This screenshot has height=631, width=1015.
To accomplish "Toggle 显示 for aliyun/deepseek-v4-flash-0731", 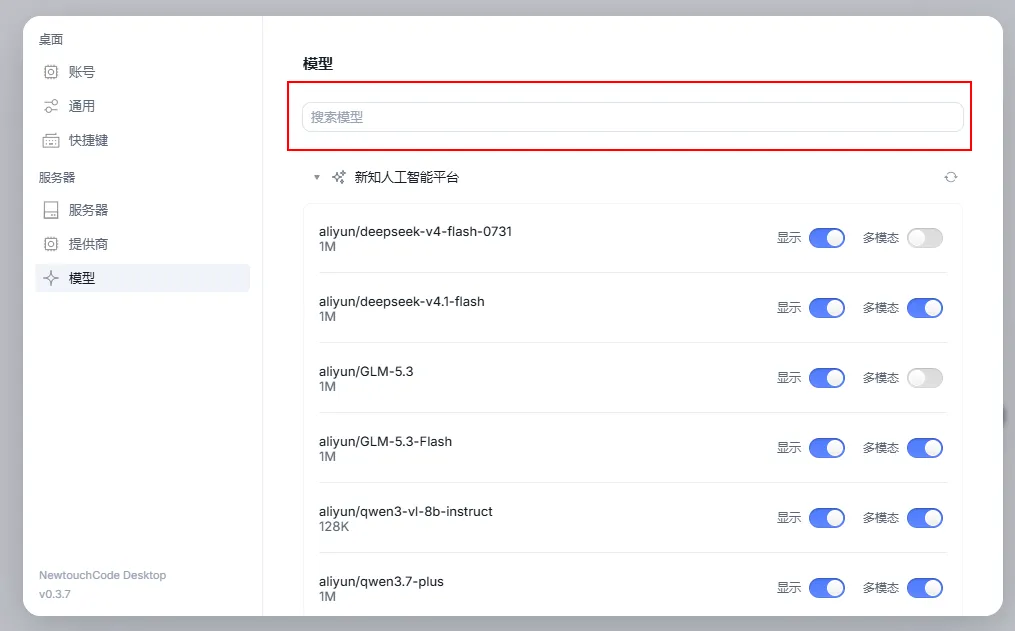I will (x=827, y=238).
